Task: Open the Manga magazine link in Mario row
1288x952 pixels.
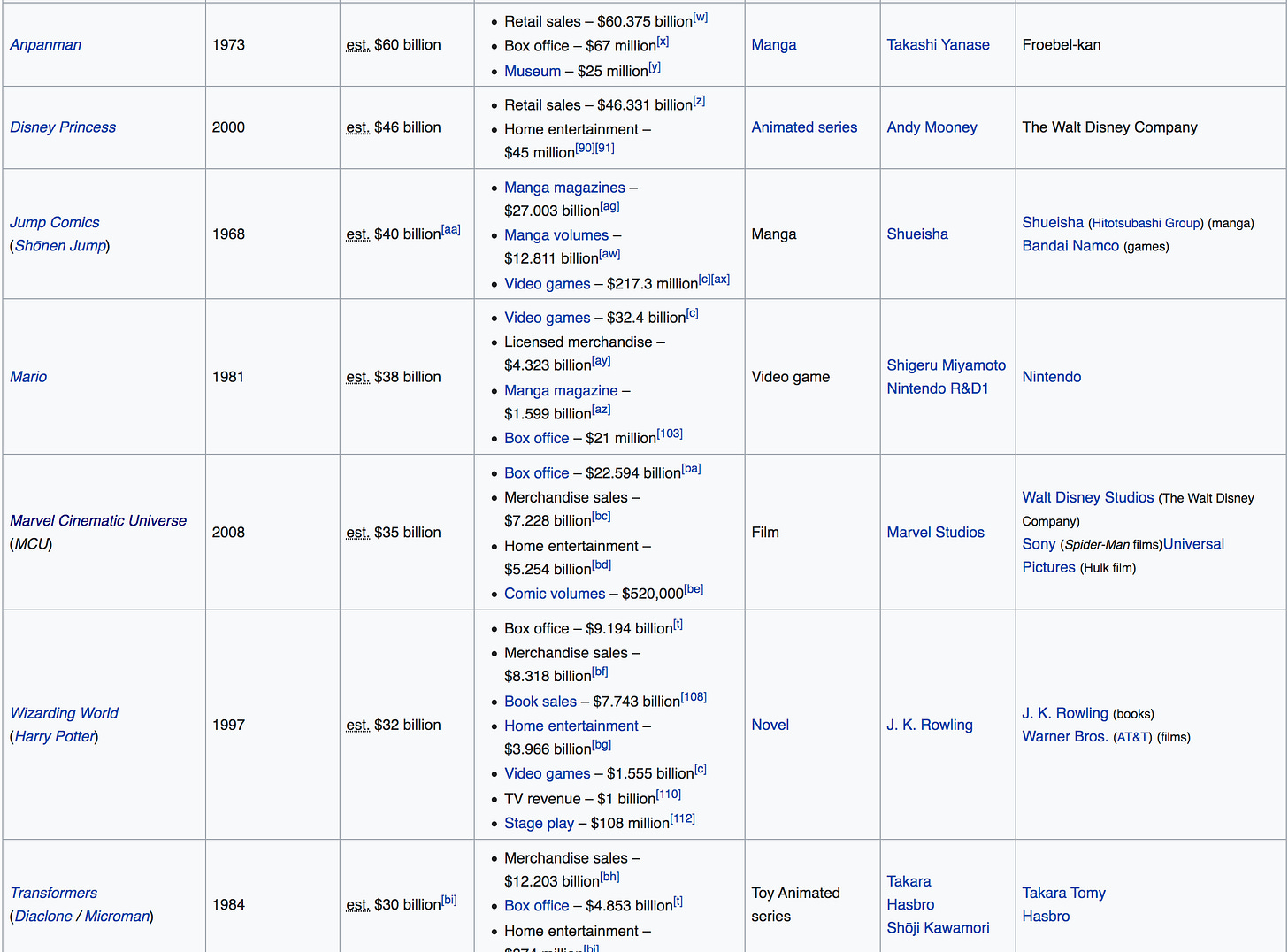Action: tap(561, 390)
